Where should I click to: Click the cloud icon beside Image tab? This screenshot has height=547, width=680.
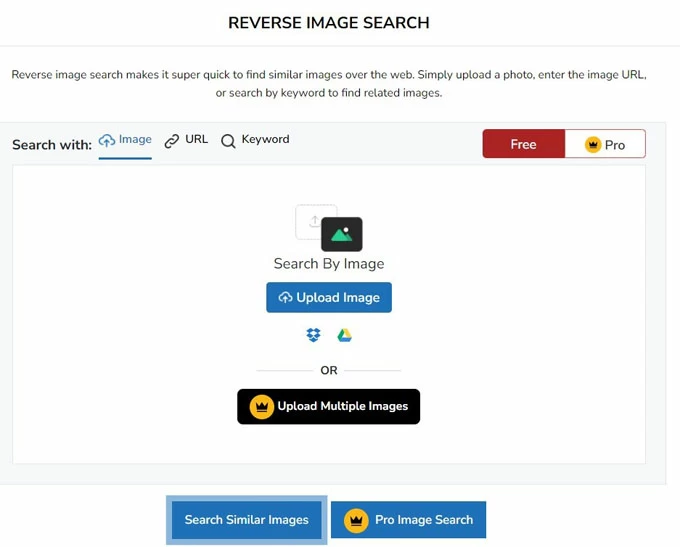click(x=107, y=141)
